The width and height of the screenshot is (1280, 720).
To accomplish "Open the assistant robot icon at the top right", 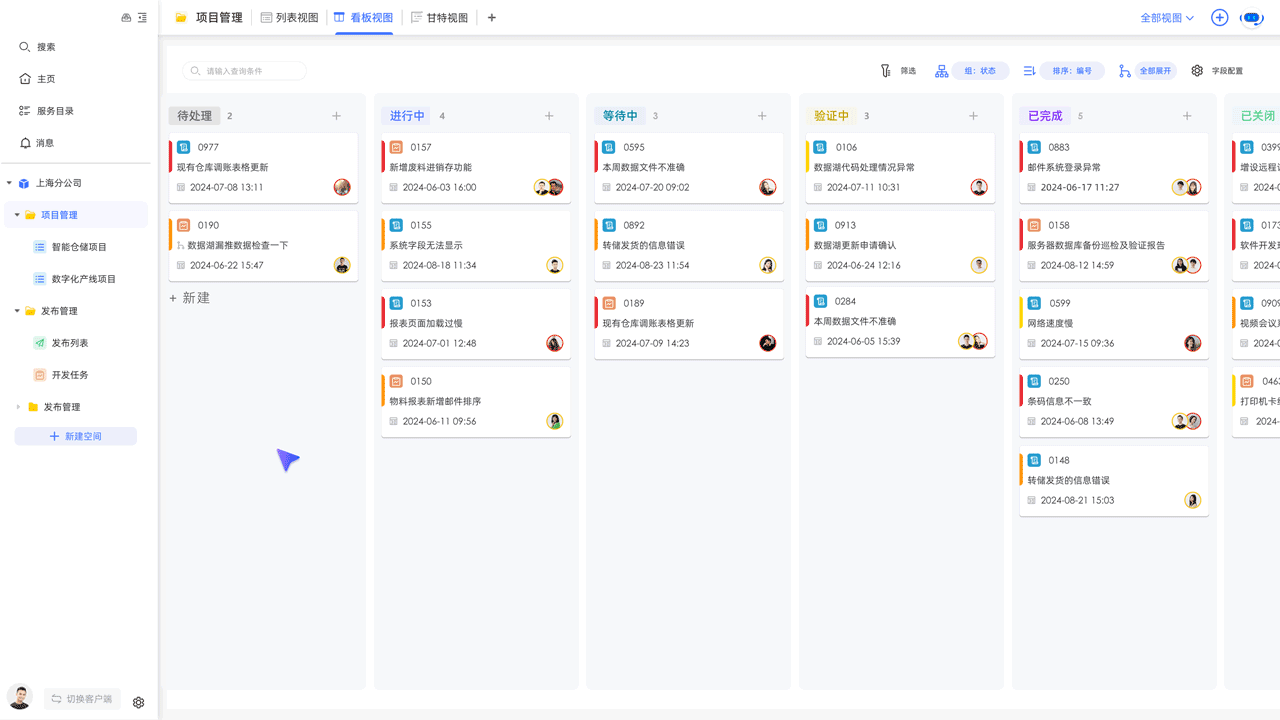I will [x=1252, y=18].
